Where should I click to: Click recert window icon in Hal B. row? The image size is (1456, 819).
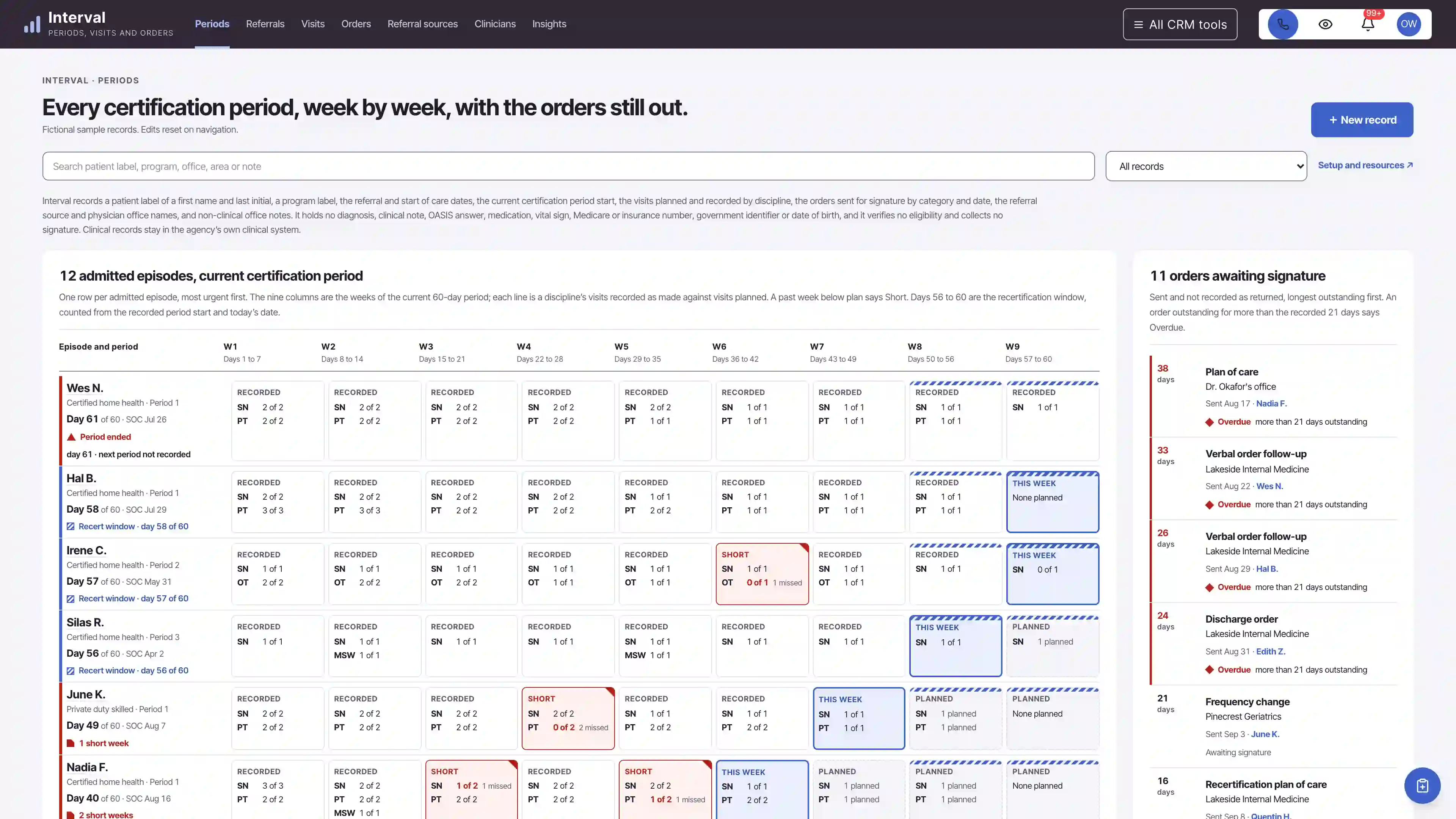click(x=71, y=526)
